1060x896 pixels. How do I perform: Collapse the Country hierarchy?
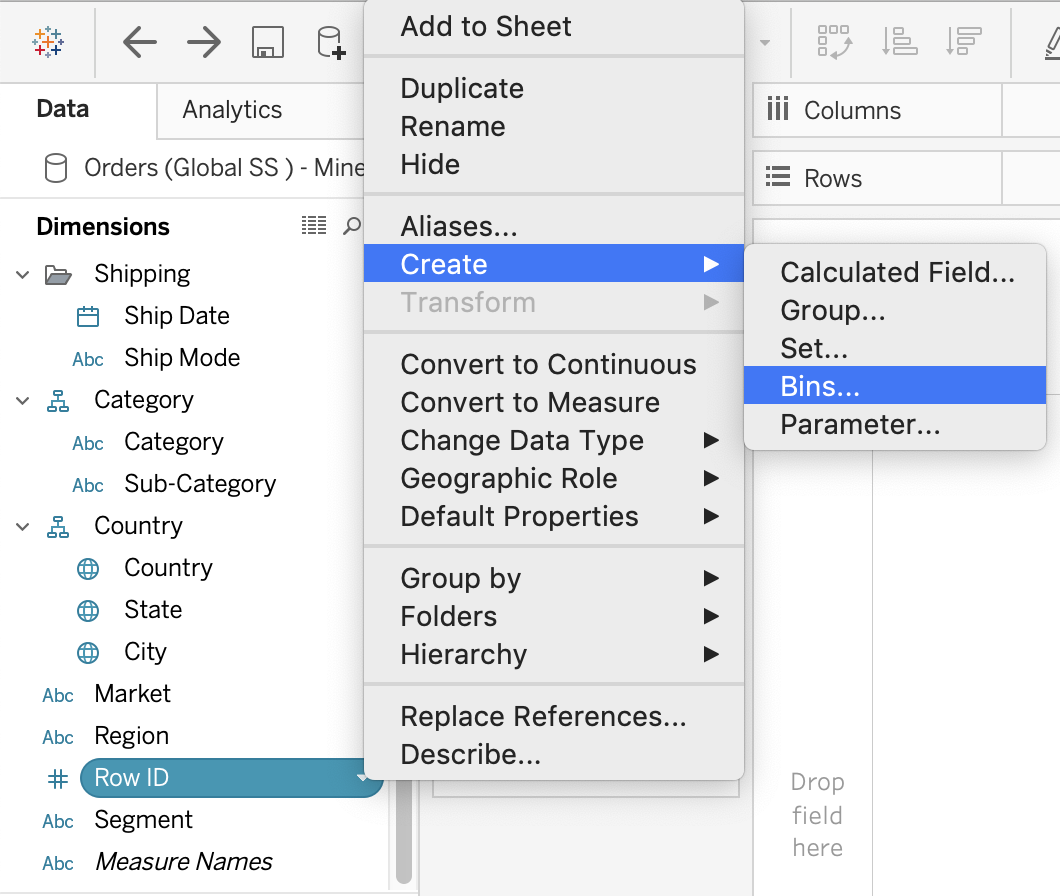tap(22, 525)
